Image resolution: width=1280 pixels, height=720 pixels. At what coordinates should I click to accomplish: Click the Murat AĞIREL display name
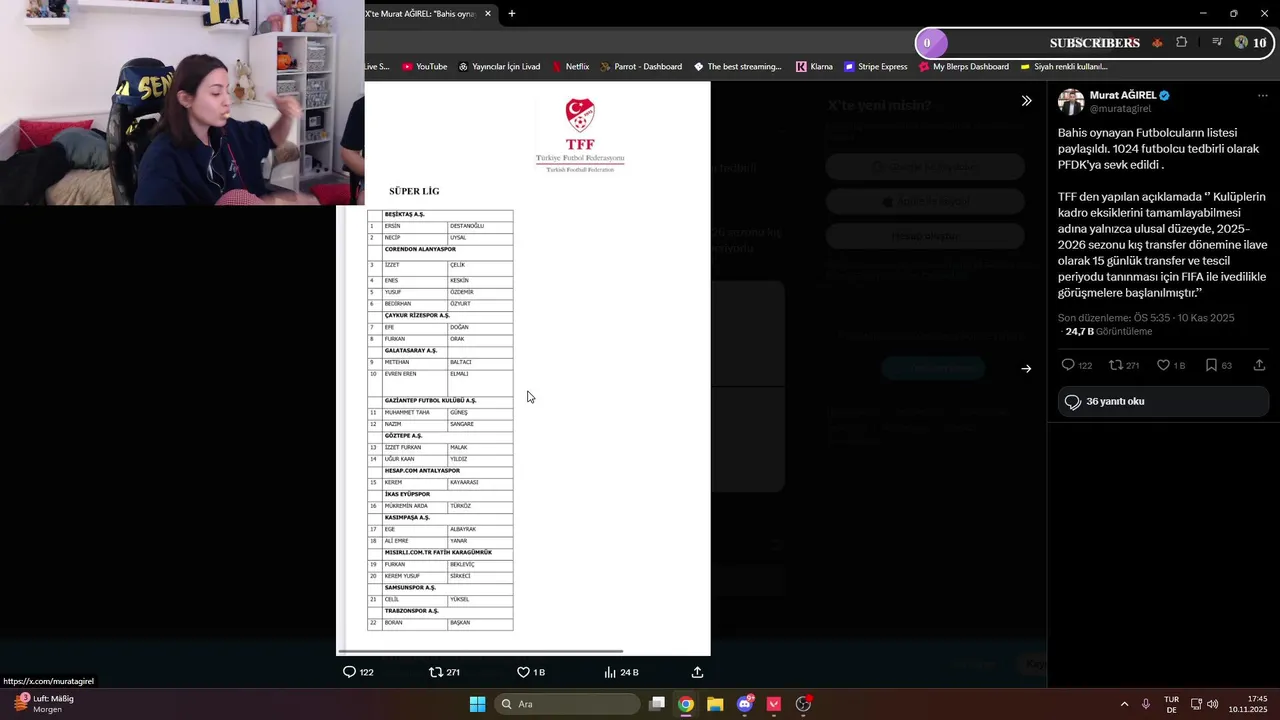tap(1123, 95)
